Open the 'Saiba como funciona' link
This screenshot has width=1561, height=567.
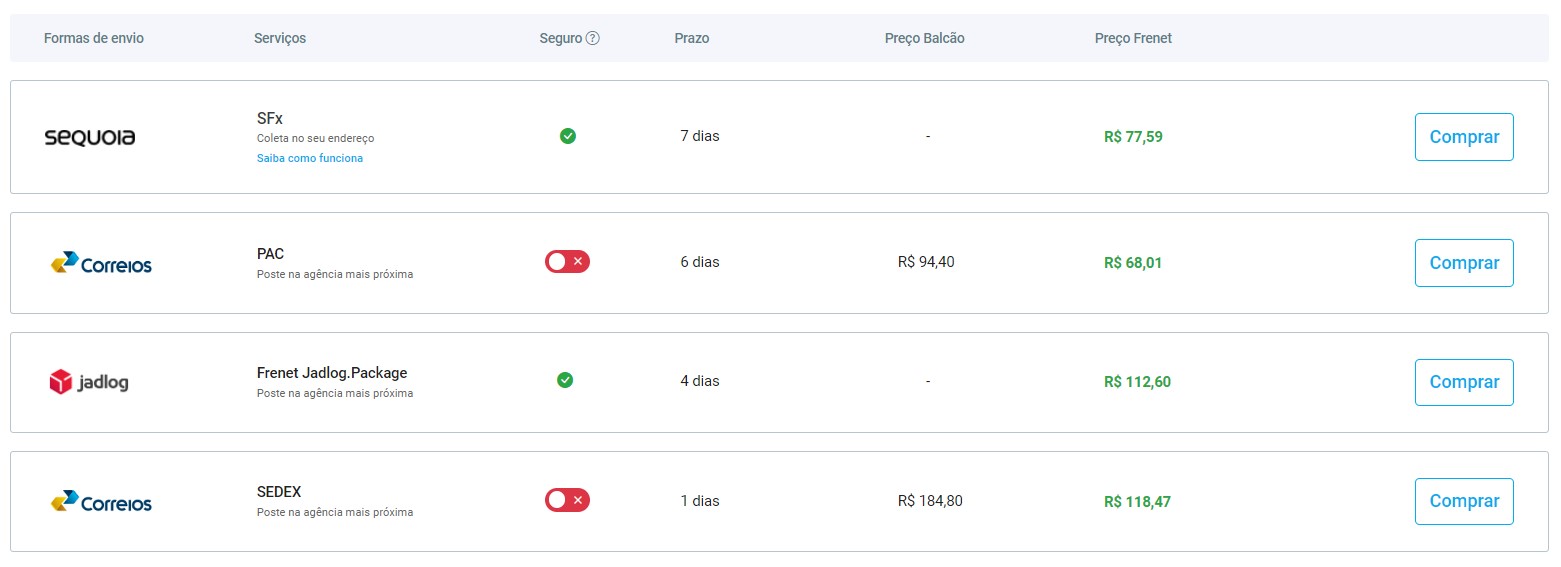(310, 158)
